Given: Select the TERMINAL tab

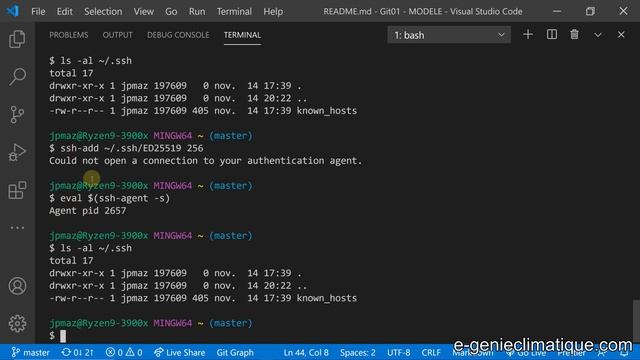Looking at the screenshot, I should 242,35.
